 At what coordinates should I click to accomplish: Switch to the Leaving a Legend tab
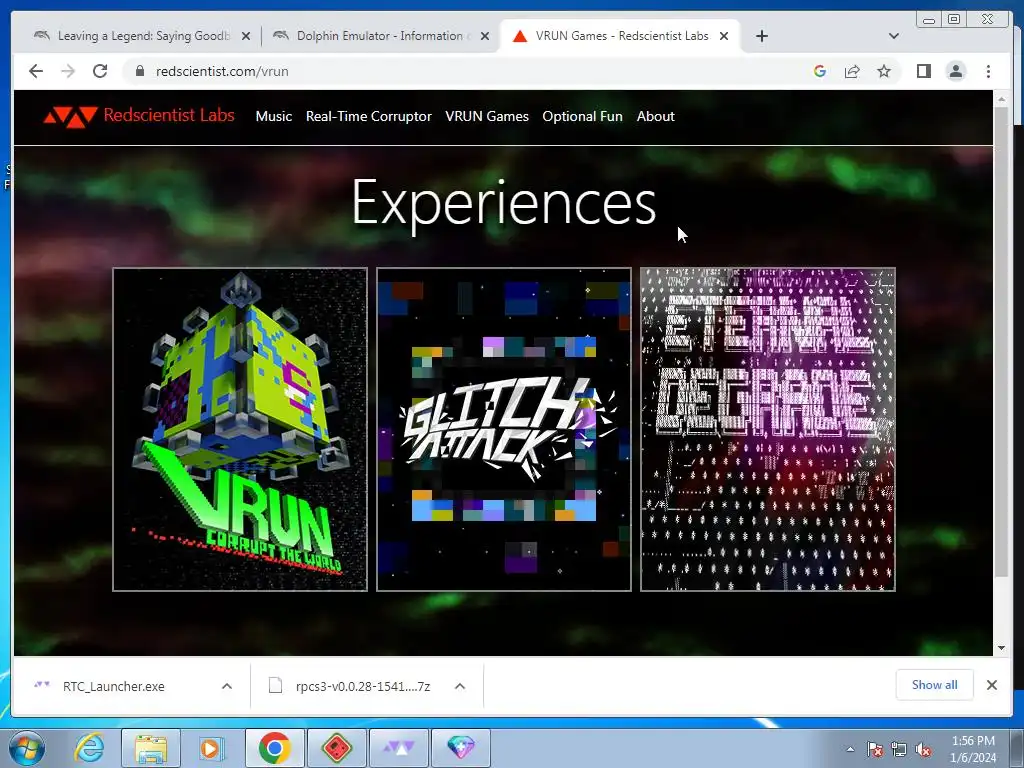(141, 36)
